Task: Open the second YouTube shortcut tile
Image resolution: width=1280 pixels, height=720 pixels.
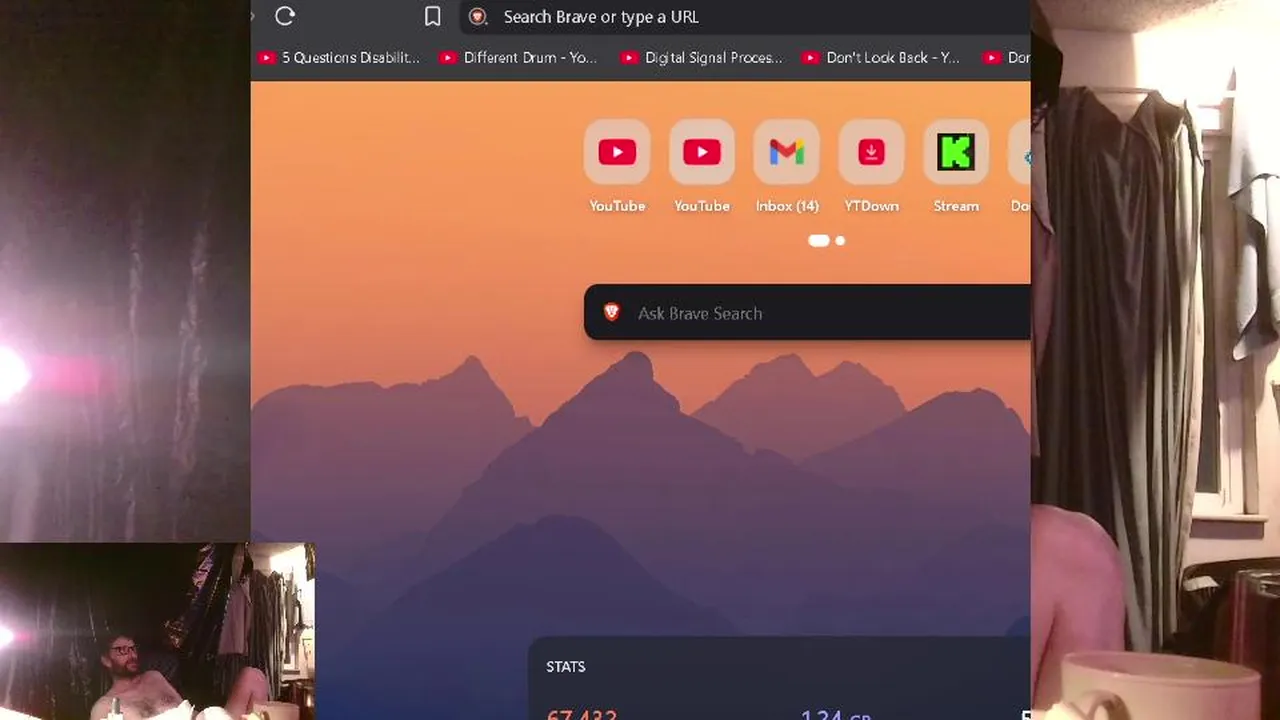Action: pos(702,166)
